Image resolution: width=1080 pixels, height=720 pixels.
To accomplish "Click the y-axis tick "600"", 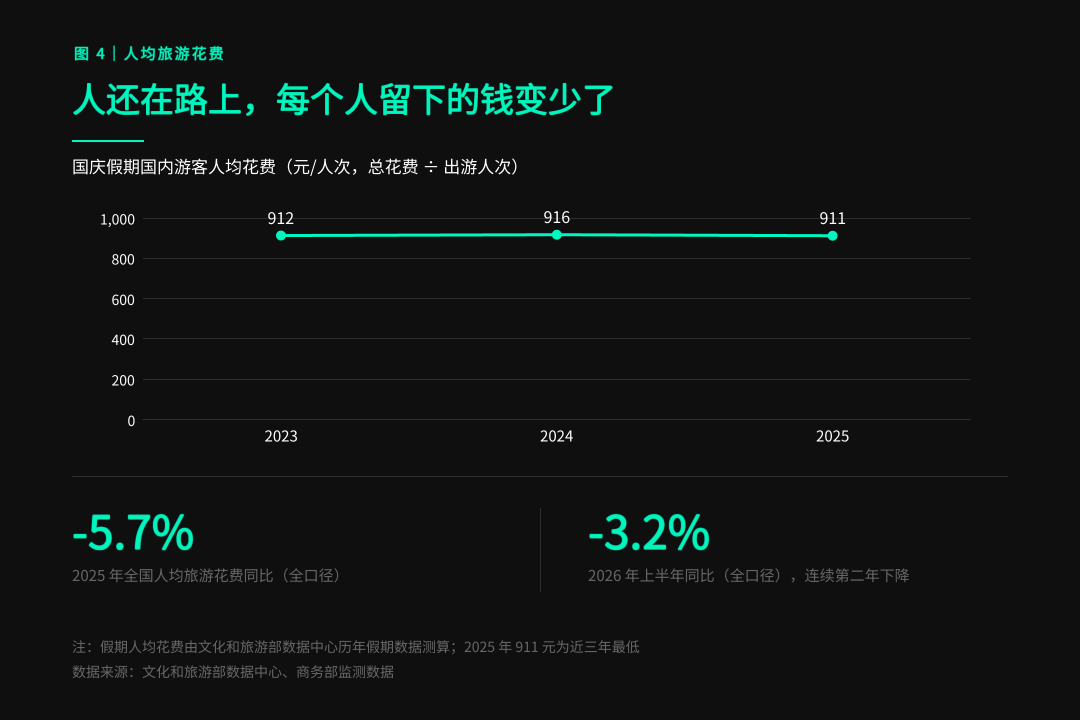I will click(123, 300).
